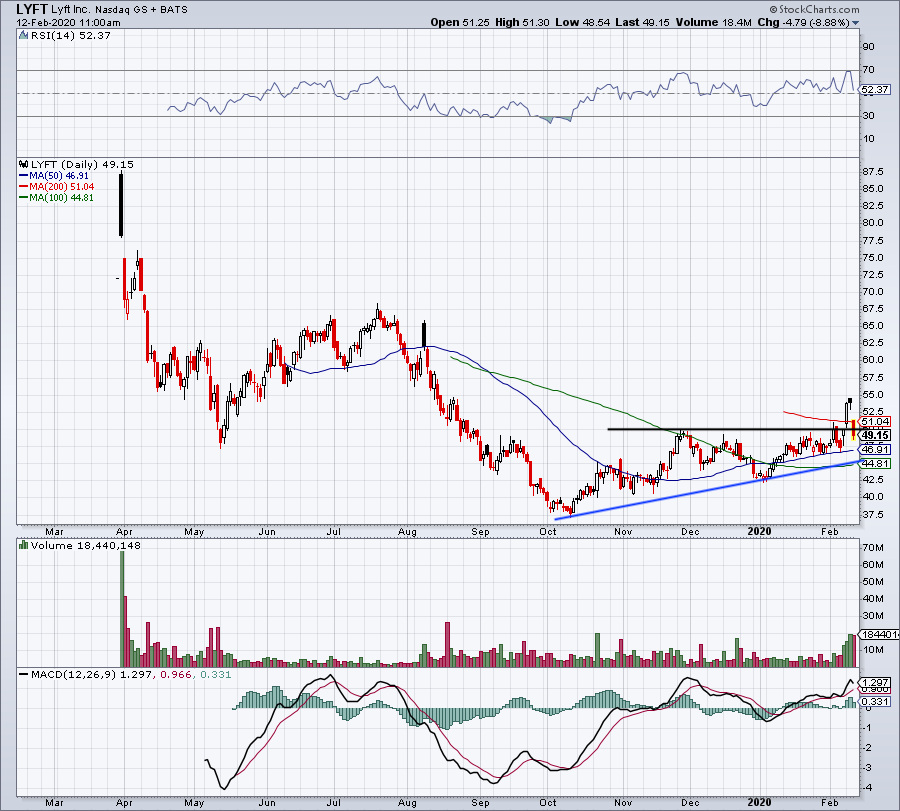Click the red MA(200) legend swatch
The width and height of the screenshot is (900, 811).
click(x=23, y=186)
